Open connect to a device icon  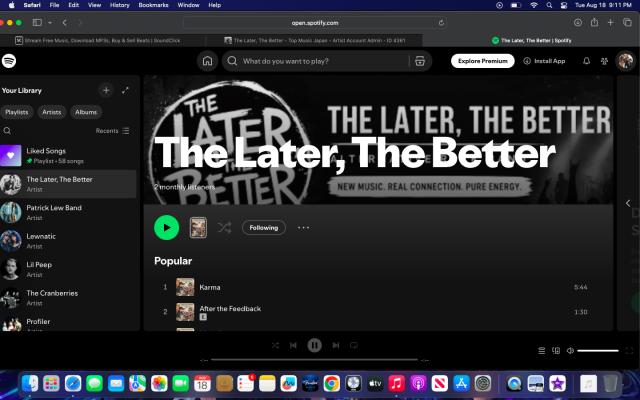coord(556,351)
